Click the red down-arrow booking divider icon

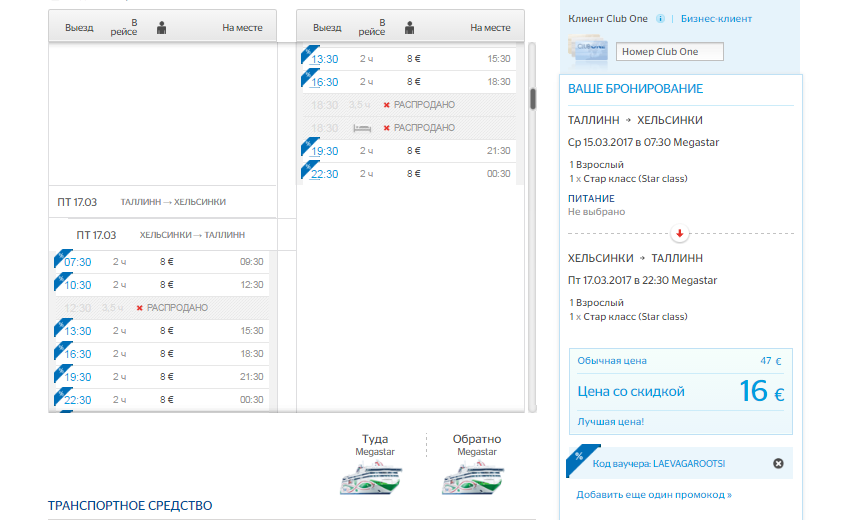coord(680,234)
